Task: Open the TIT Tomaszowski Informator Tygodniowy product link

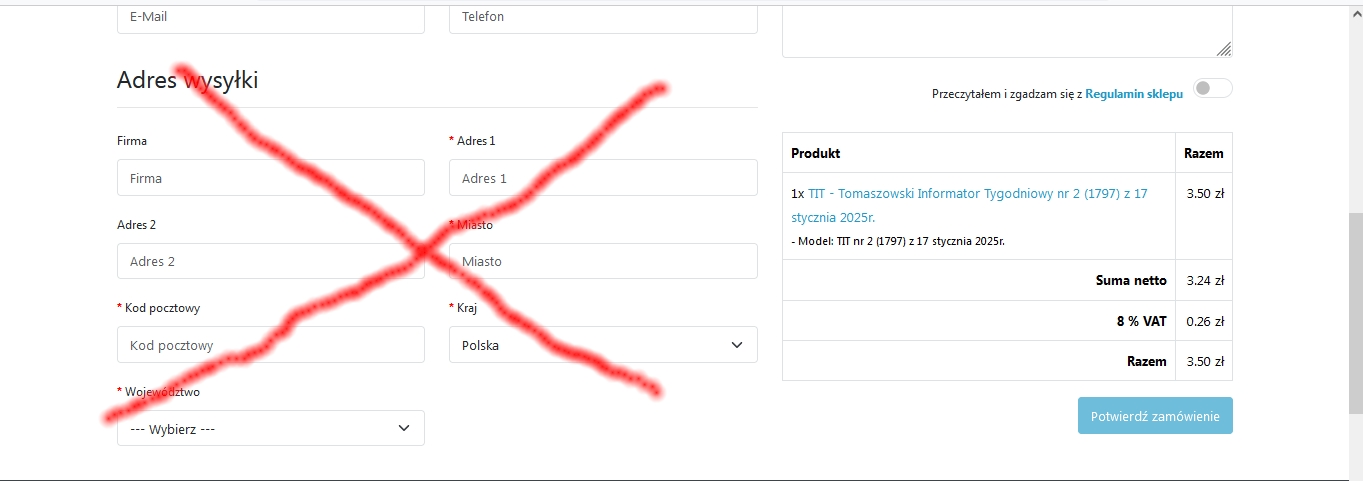Action: (977, 205)
